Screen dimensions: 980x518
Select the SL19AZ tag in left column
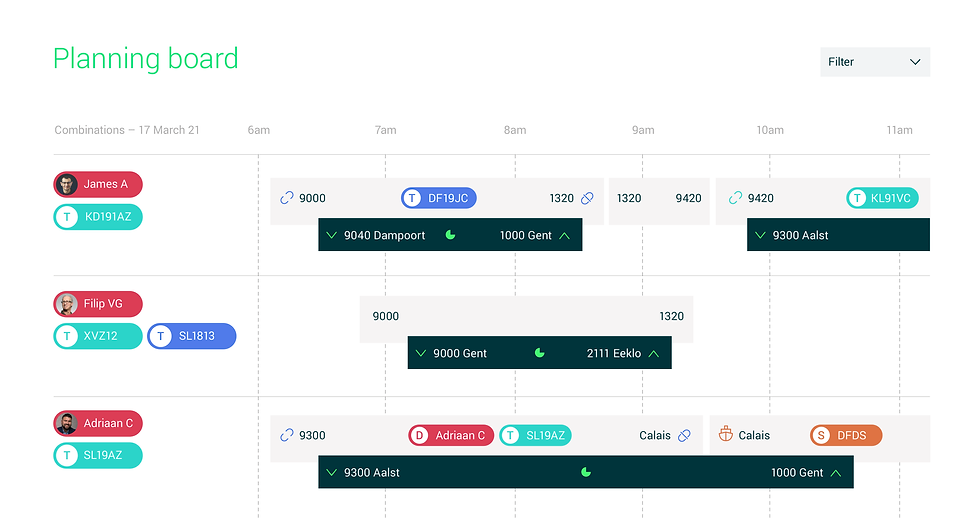[98, 456]
